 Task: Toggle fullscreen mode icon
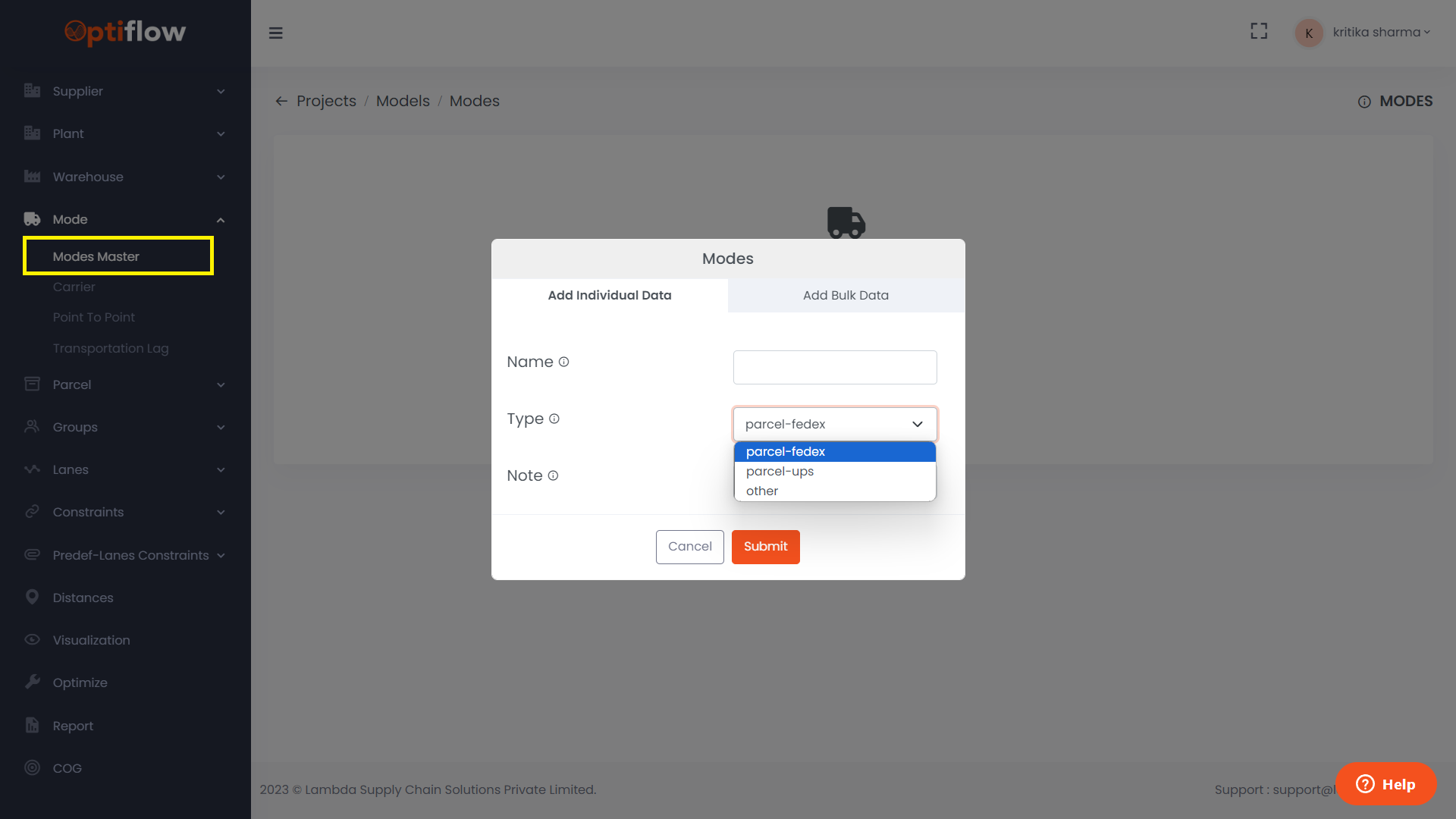coord(1259,31)
